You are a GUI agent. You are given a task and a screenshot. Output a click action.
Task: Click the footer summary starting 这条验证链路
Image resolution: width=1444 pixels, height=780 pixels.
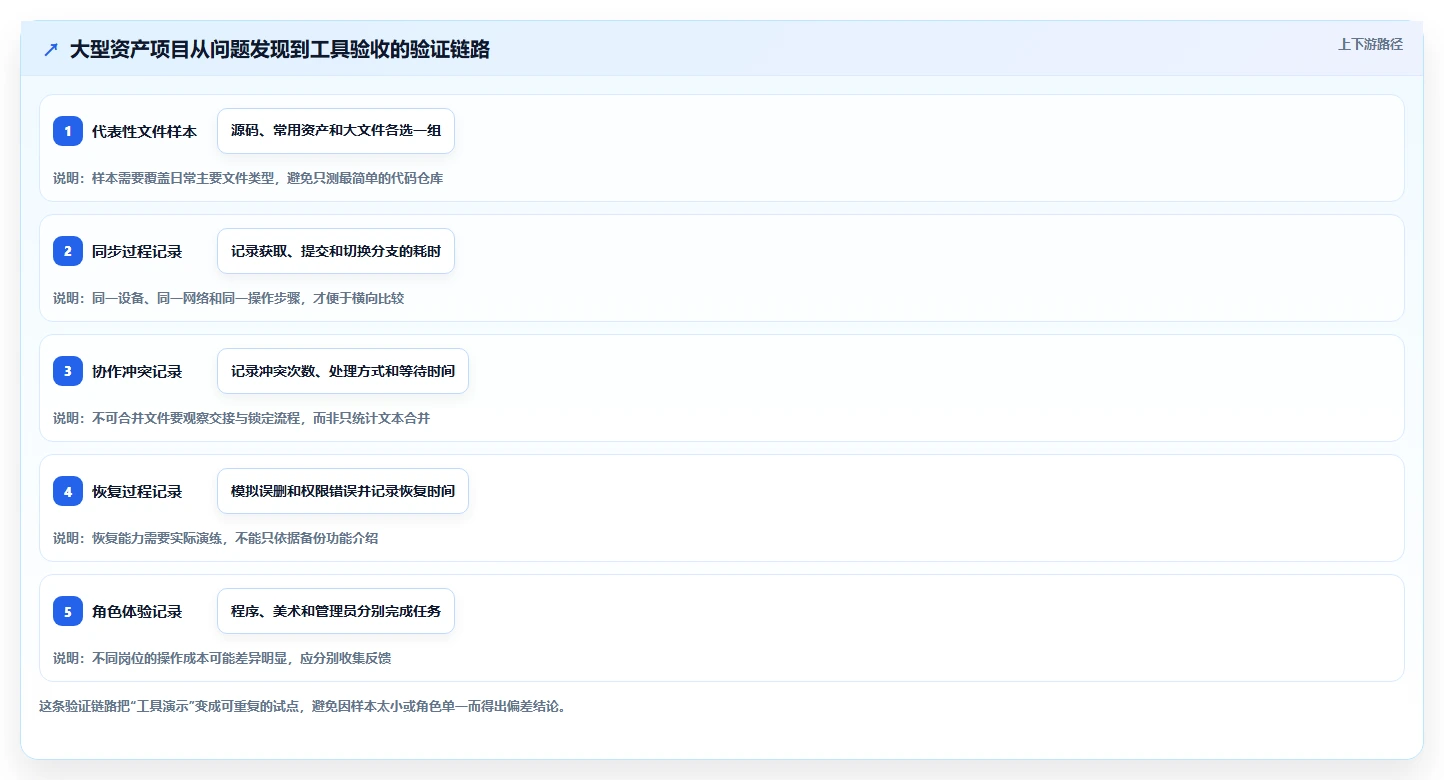pos(303,706)
